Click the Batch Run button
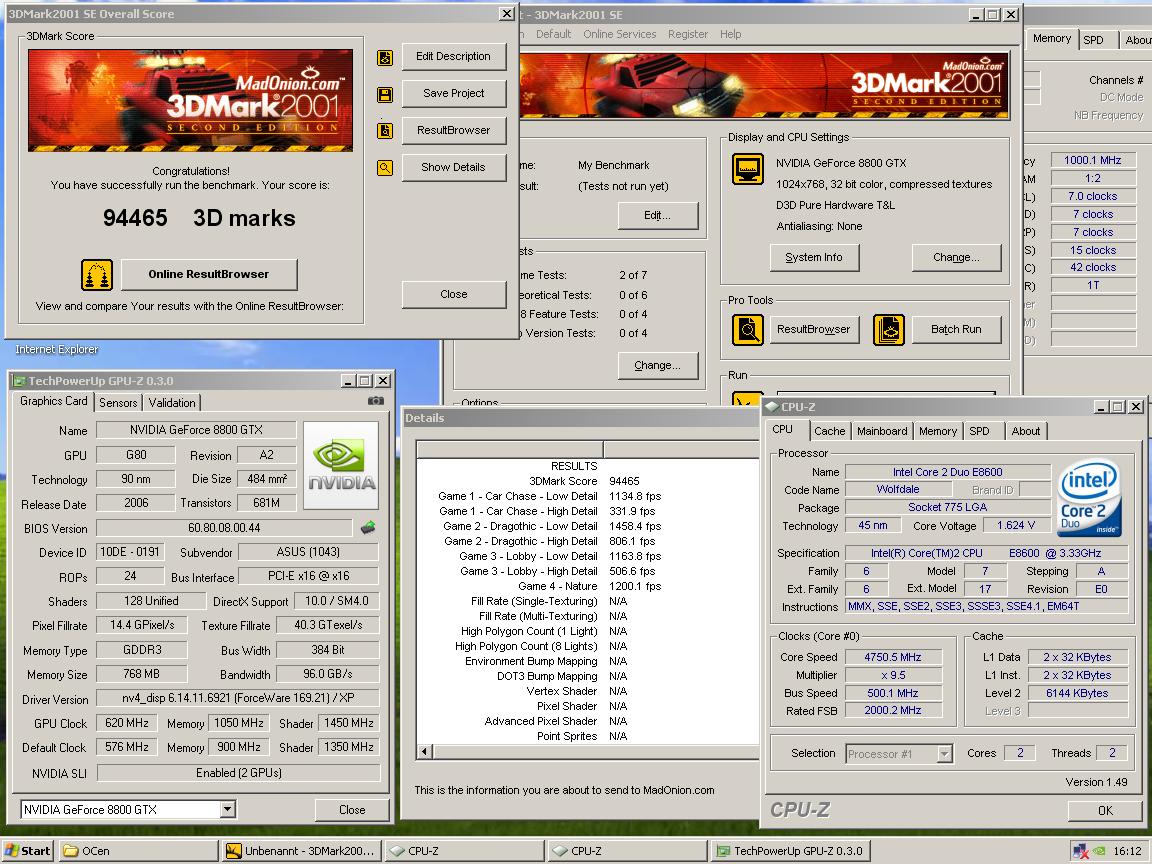 pyautogui.click(x=956, y=329)
